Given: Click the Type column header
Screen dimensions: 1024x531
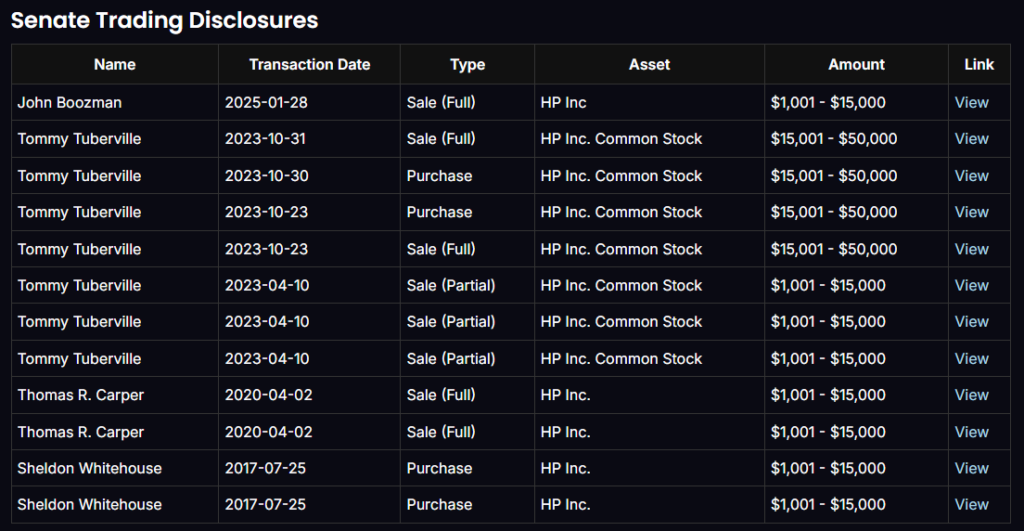Looking at the screenshot, I should tap(467, 64).
